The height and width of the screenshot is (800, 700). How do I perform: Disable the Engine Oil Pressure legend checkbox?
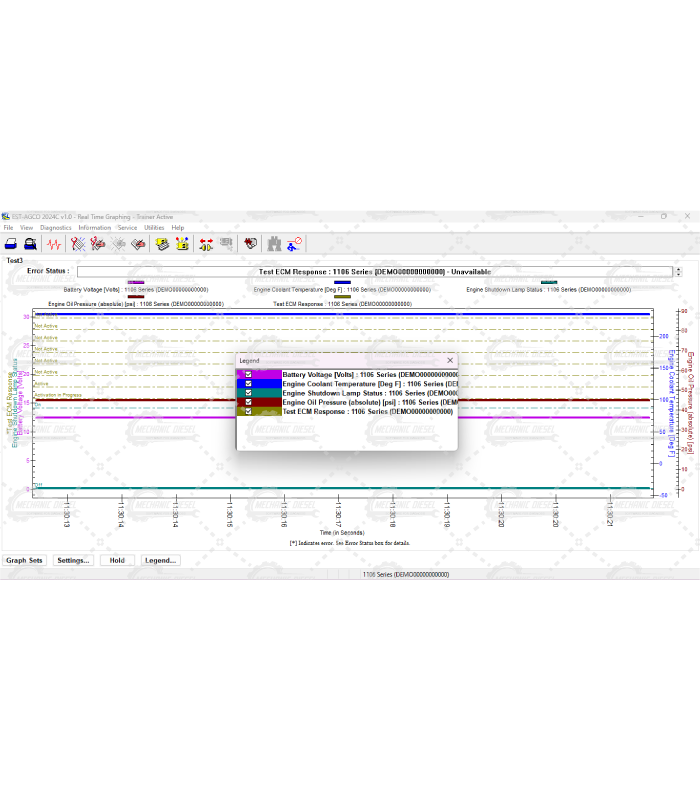(x=248, y=402)
